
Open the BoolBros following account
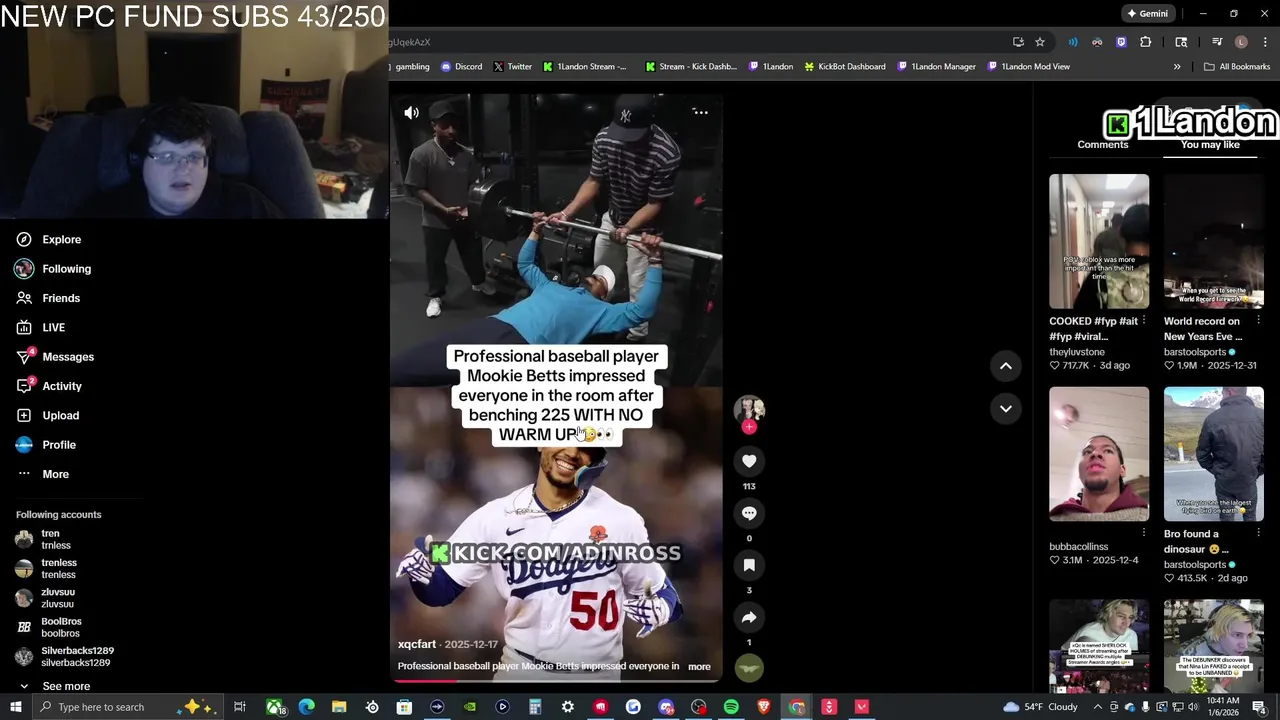[60, 627]
